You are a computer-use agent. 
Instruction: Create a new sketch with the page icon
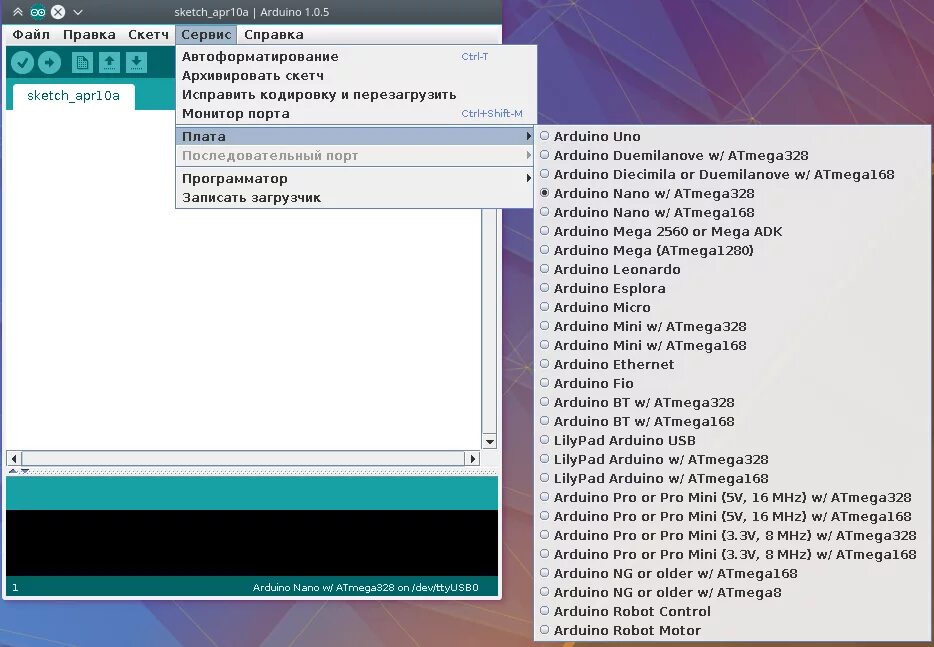coord(82,63)
